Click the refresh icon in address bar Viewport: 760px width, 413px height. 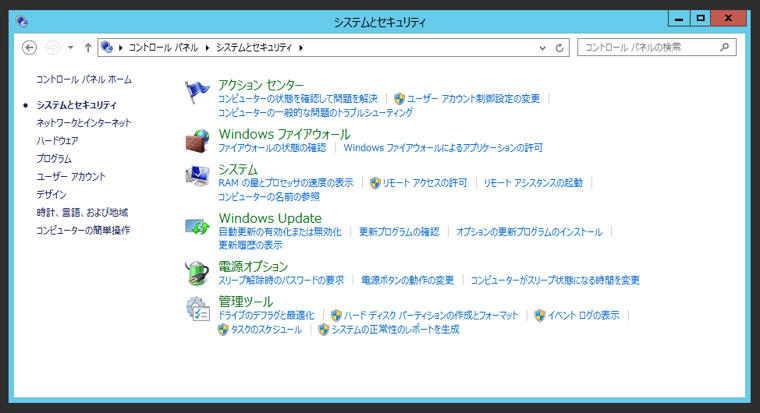point(559,48)
